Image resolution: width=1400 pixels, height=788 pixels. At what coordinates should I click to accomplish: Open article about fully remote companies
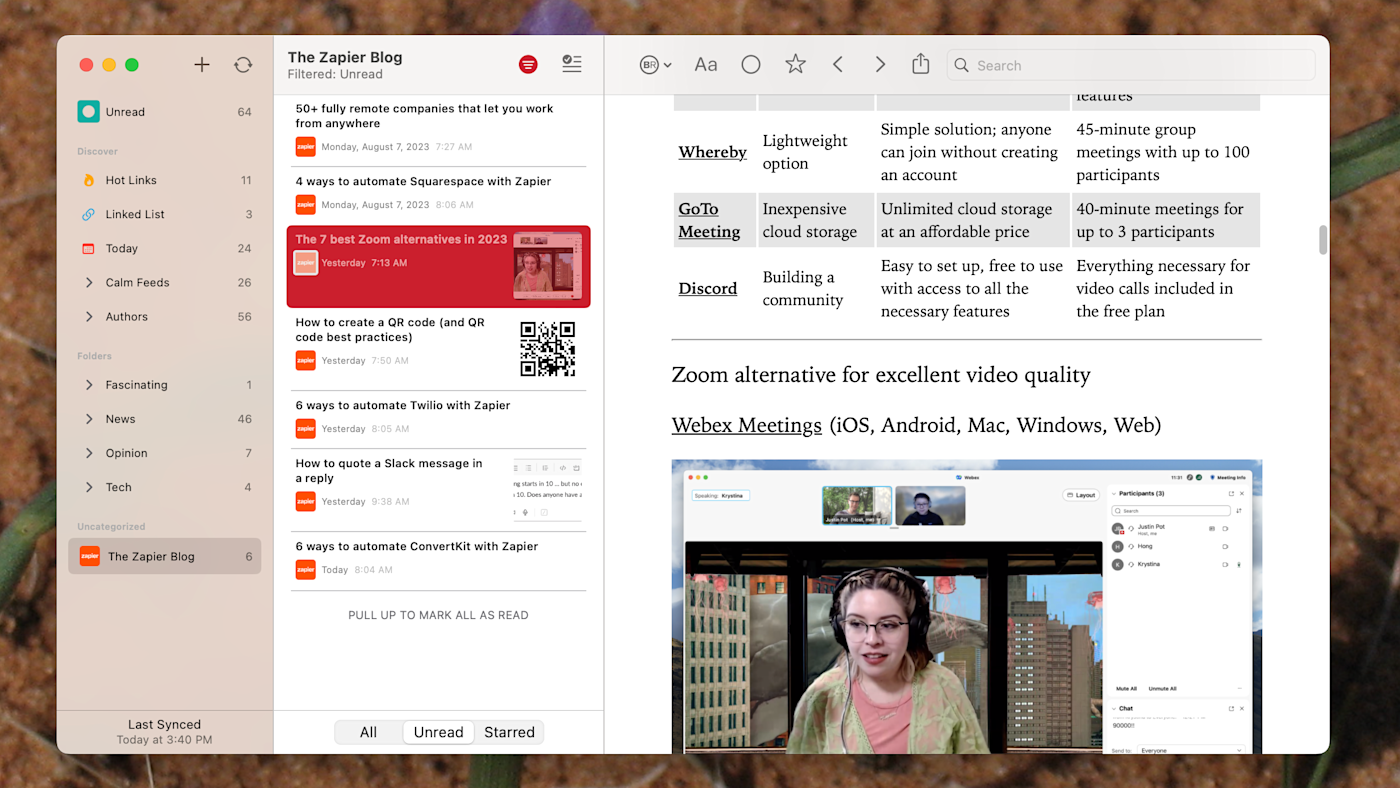438,130
